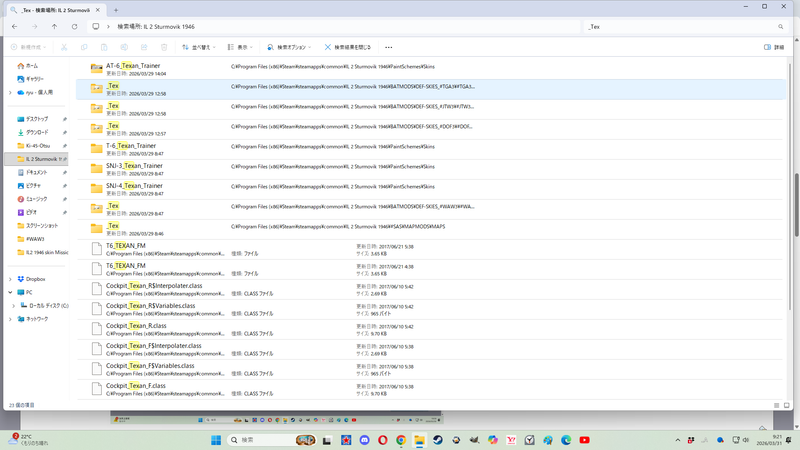The image size is (800, 450).
Task: Open Opera browser from the taskbar
Action: [x=383, y=440]
